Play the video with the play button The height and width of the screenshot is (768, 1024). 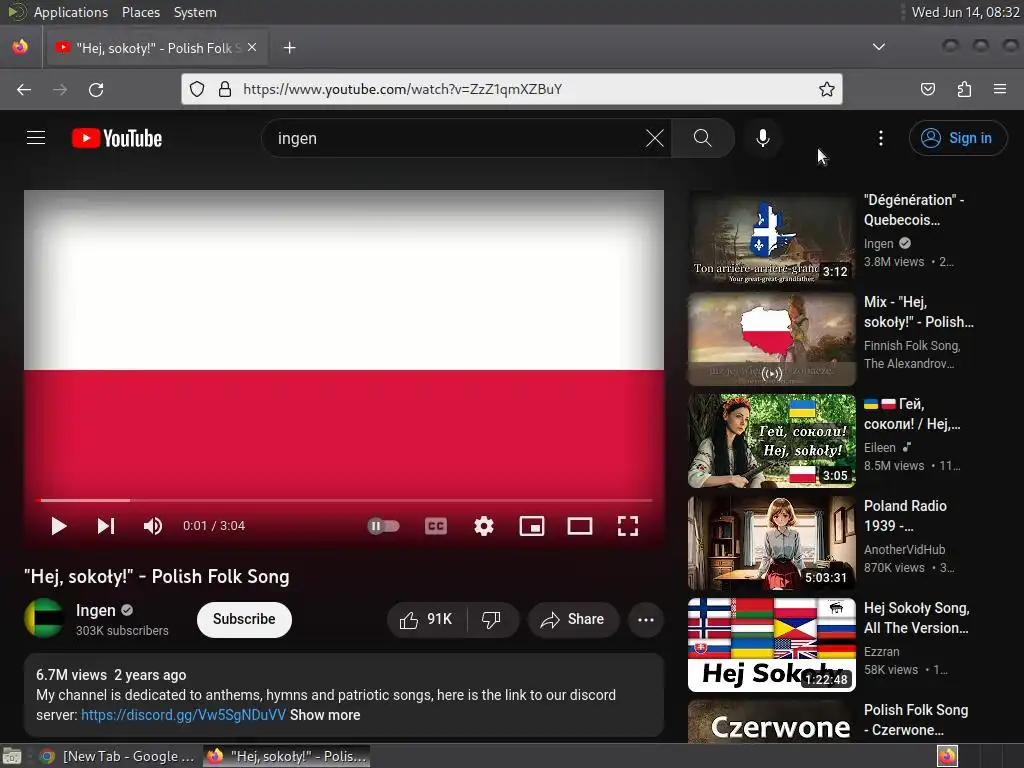pyautogui.click(x=59, y=526)
